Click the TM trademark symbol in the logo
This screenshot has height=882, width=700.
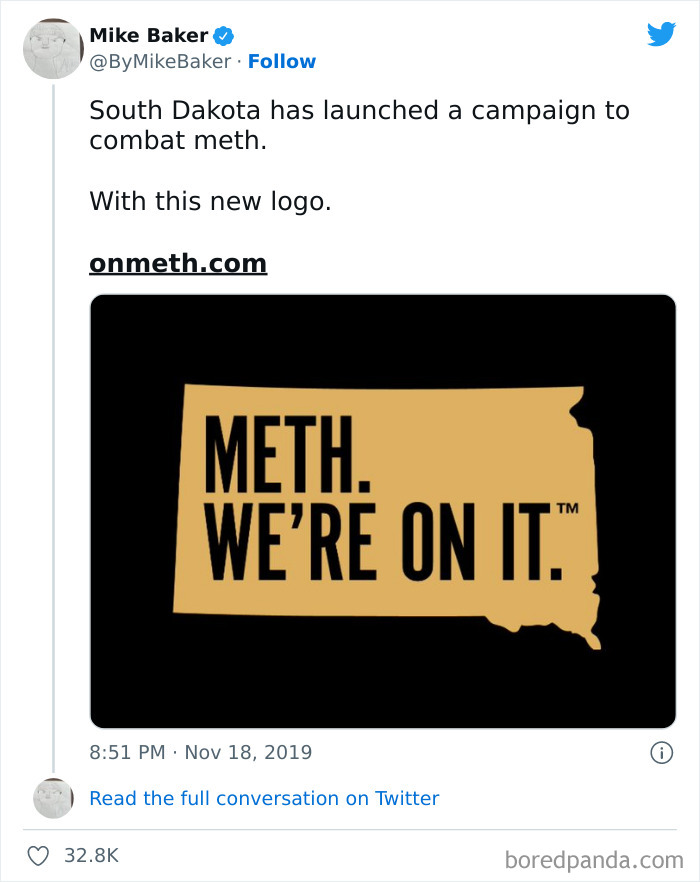coord(568,510)
